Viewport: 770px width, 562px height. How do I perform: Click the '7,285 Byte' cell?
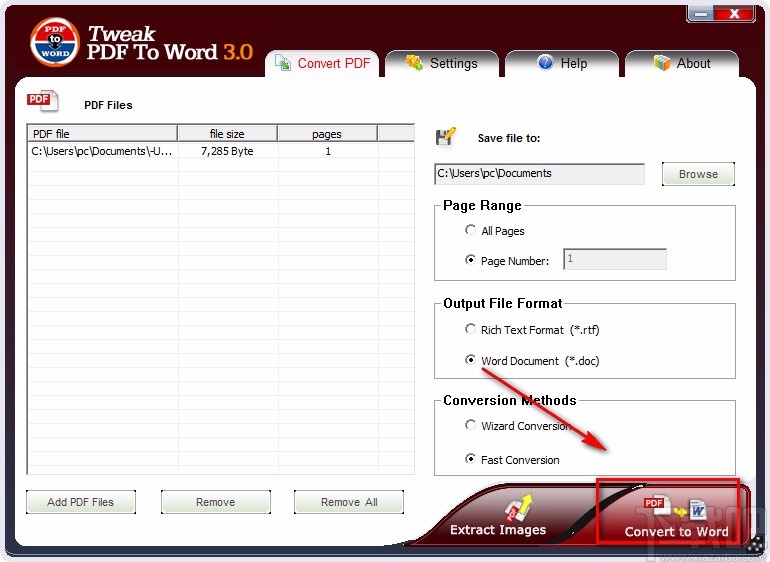(227, 151)
